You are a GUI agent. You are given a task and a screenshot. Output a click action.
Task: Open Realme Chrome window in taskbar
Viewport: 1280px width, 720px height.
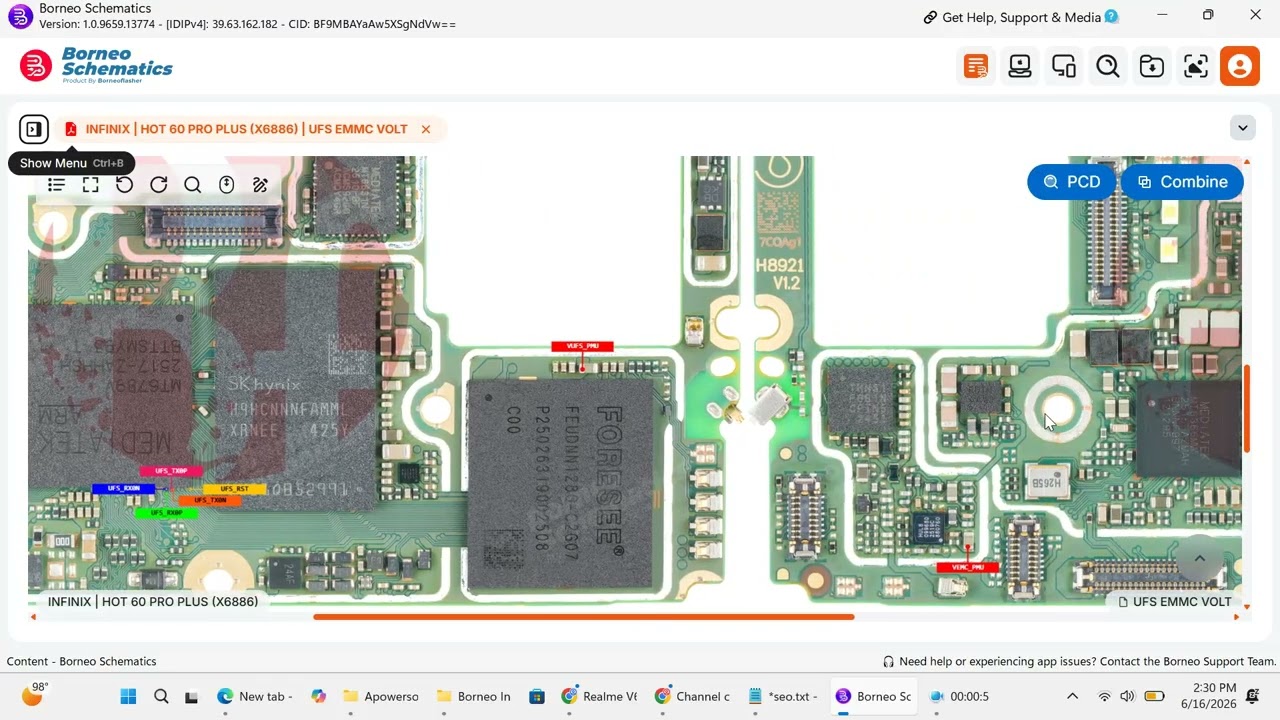click(599, 696)
